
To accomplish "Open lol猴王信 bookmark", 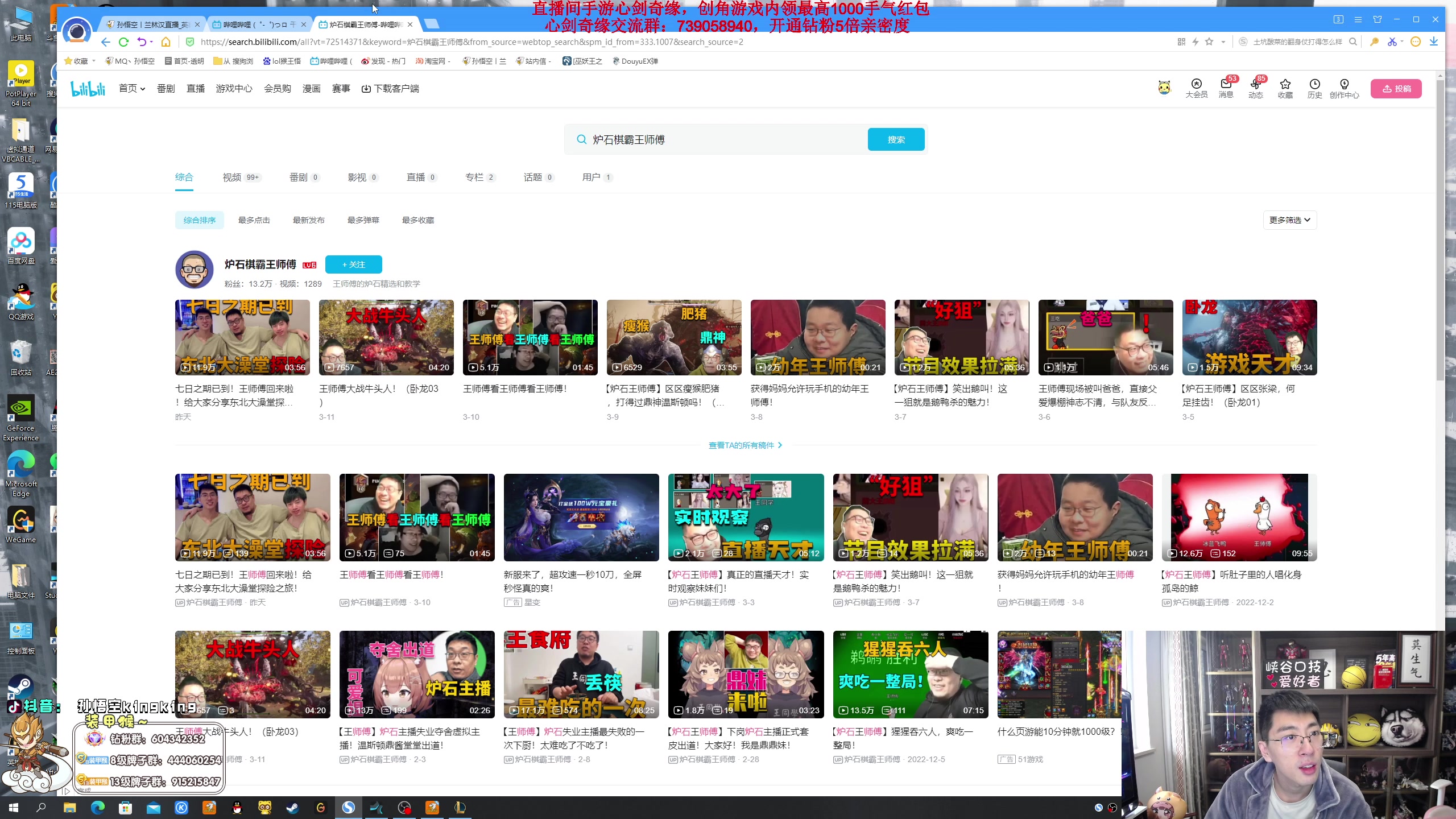I will (282, 61).
